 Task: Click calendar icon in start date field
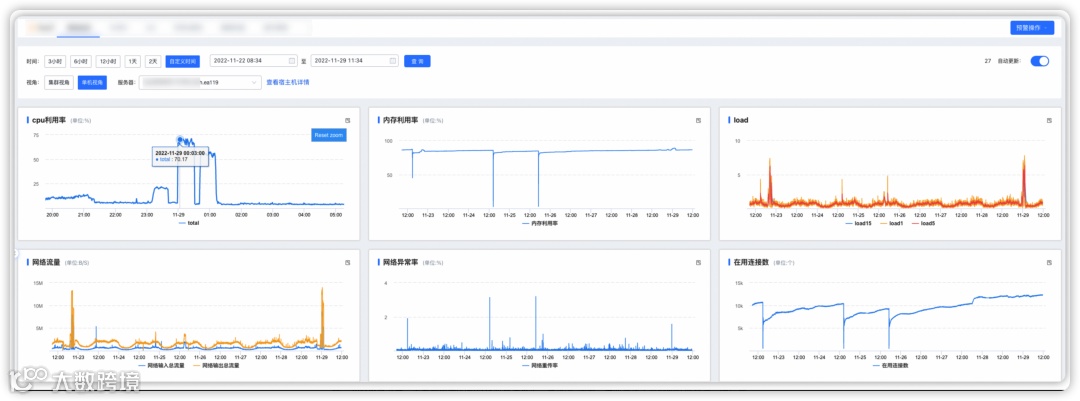point(292,61)
